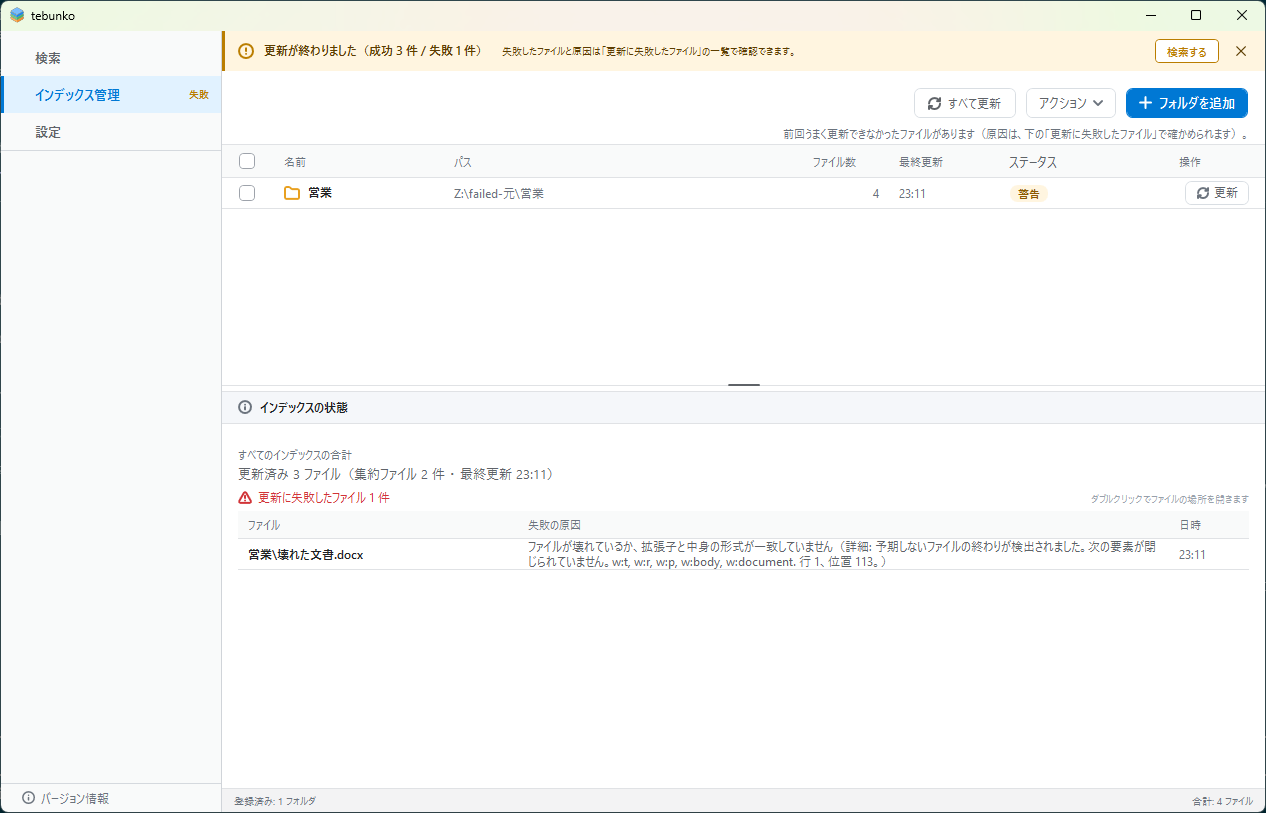This screenshot has height=813, width=1266.
Task: Click 合計: 4 ファイル in the status bar
Action: point(1222,801)
